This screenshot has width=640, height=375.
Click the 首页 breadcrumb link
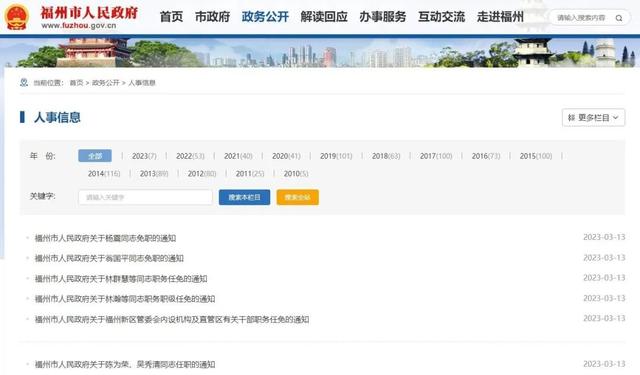click(76, 83)
